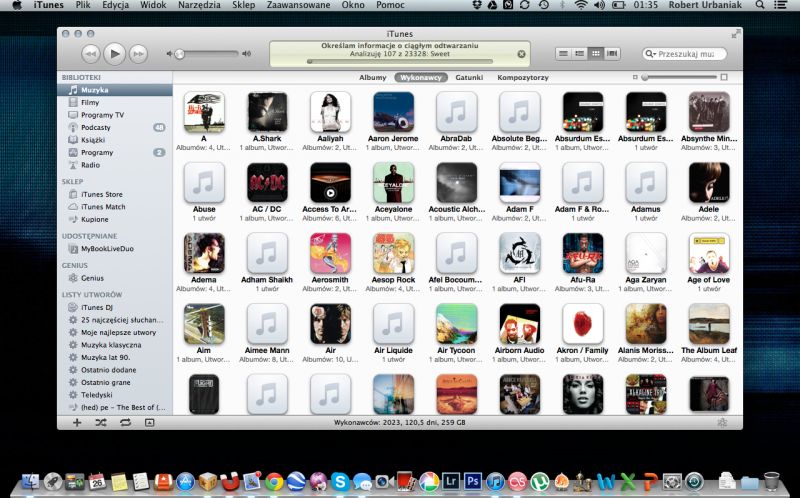Screen dimensions: 800x498
Task: Switch to album list view
Action: tap(580, 54)
